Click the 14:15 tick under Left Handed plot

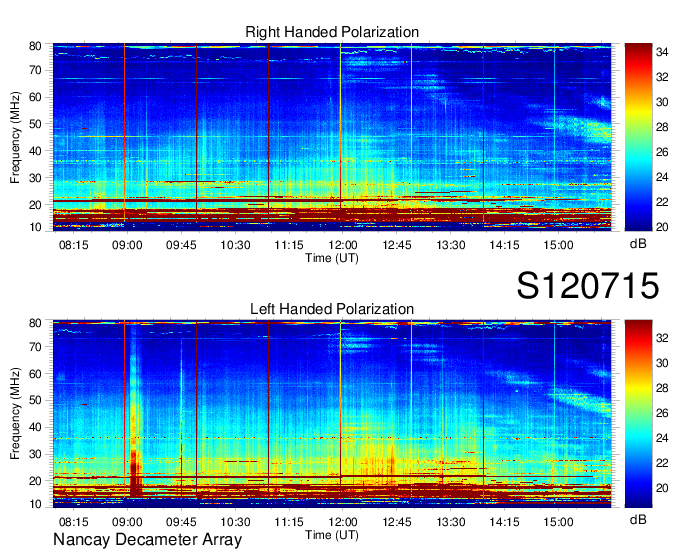504,522
